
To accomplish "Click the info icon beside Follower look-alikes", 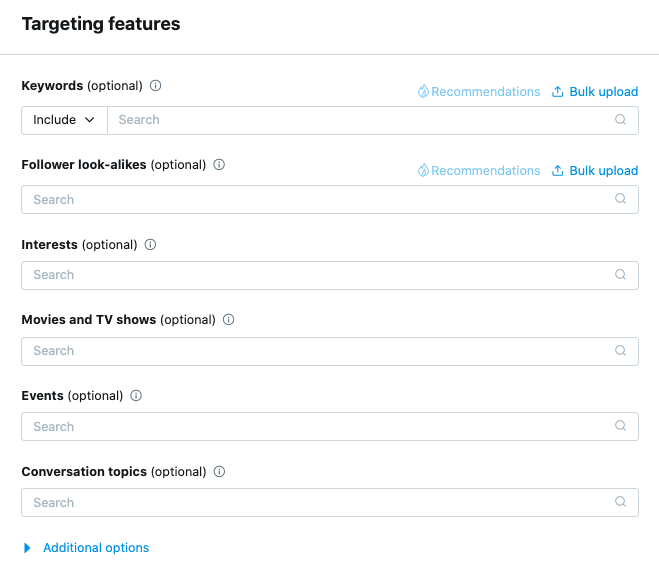I will click(219, 165).
